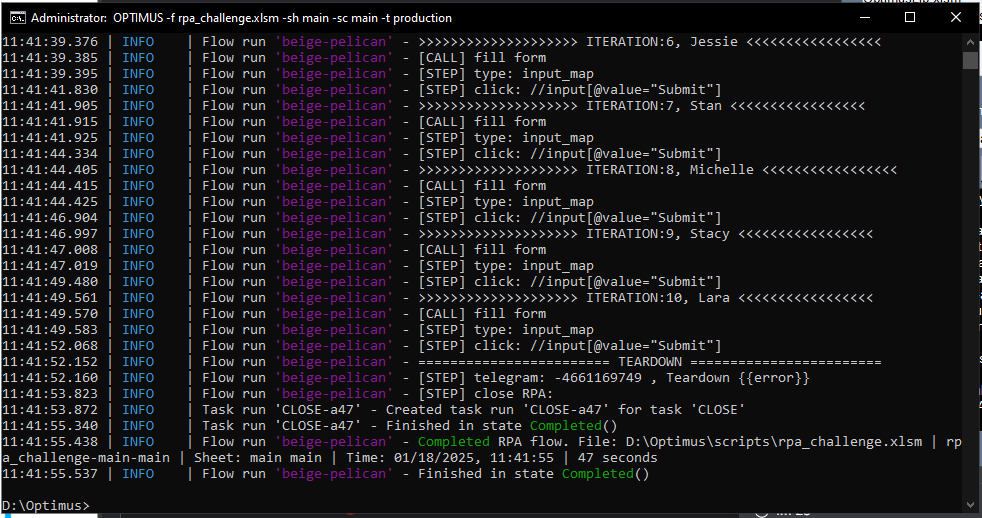The height and width of the screenshot is (518, 982).
Task: Click '[STEP] type: input_map' at 11:41:49.583
Action: point(506,329)
